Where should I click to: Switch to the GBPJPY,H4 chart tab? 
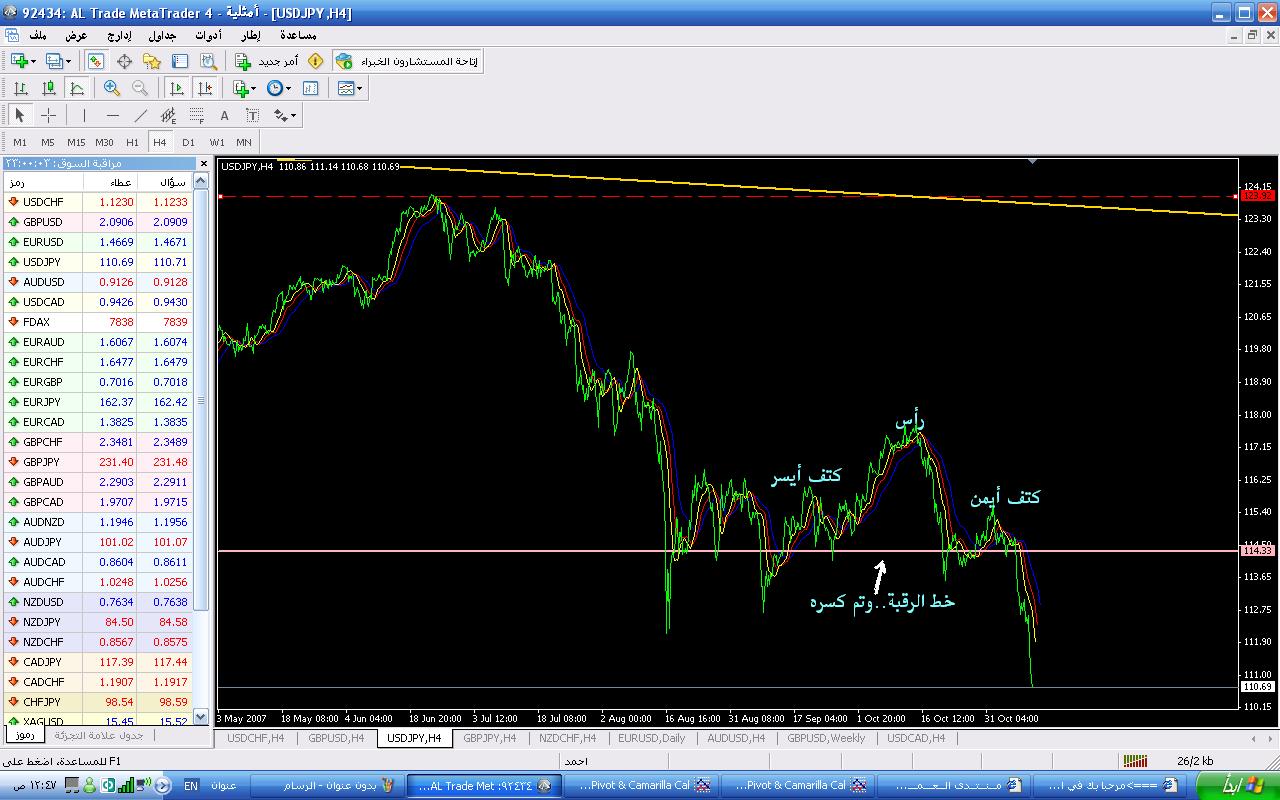[x=492, y=738]
